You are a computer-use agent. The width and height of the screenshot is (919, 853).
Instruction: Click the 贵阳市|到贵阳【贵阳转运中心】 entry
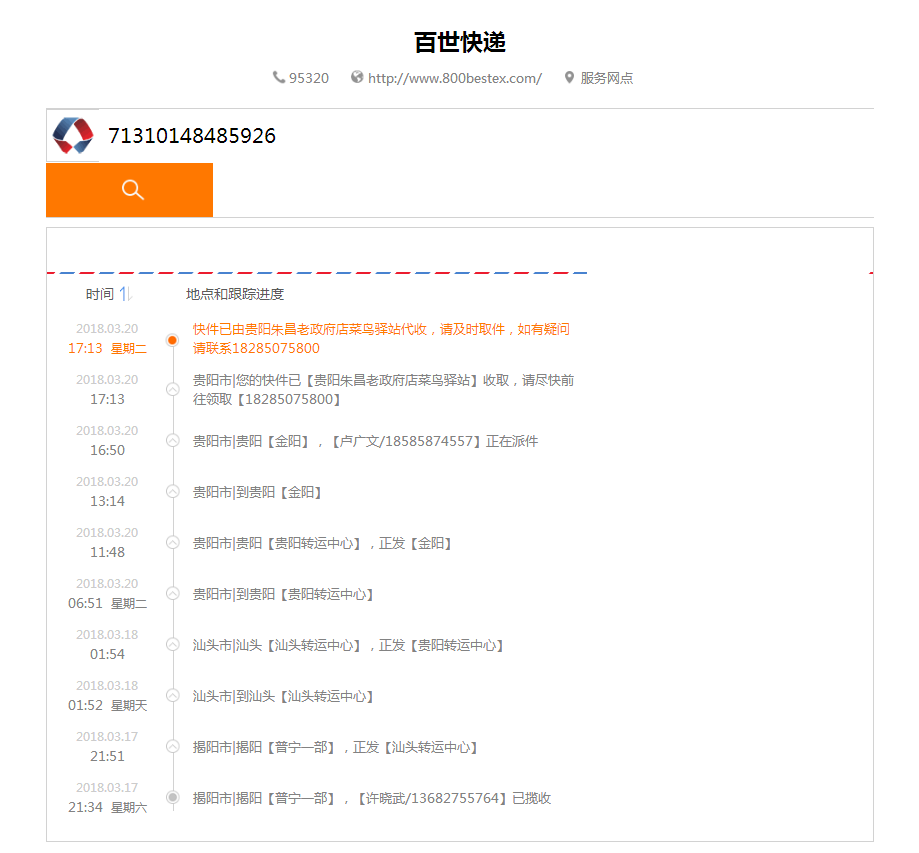(x=283, y=594)
